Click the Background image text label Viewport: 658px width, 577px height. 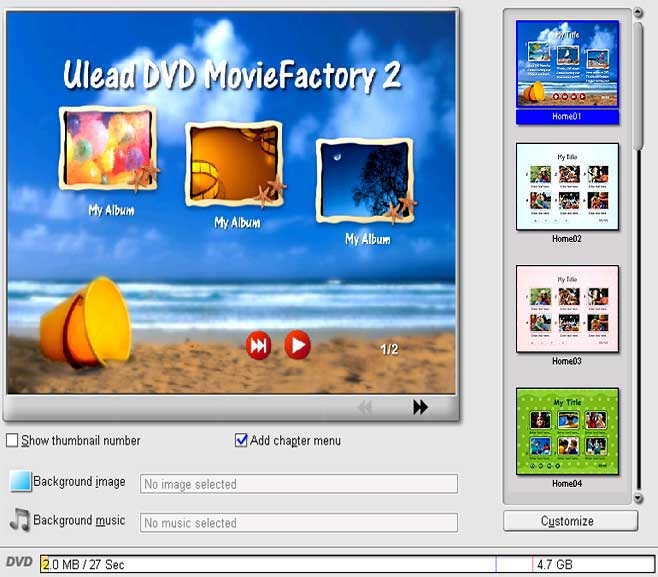pos(79,481)
